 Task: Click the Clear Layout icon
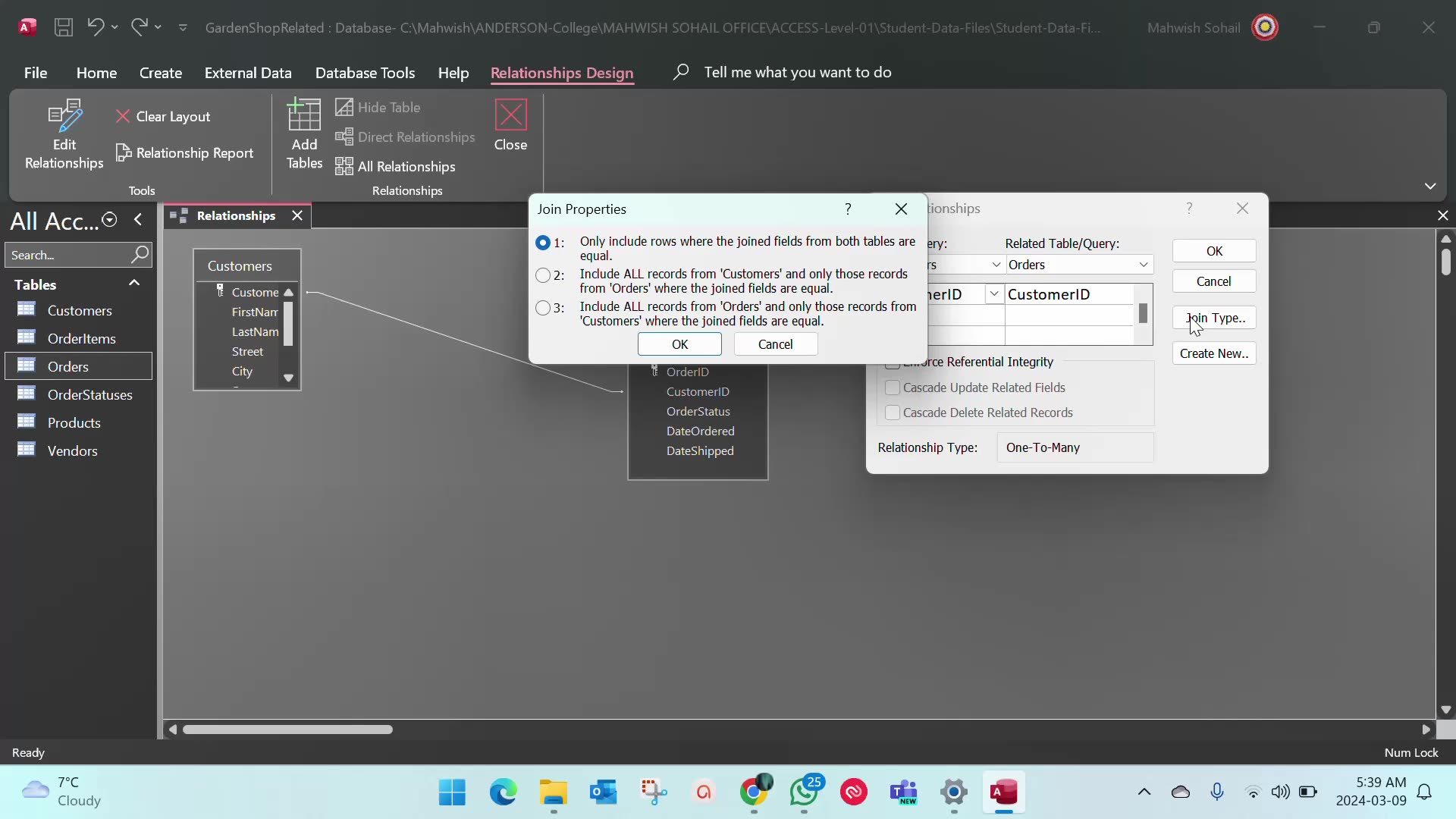(x=123, y=117)
